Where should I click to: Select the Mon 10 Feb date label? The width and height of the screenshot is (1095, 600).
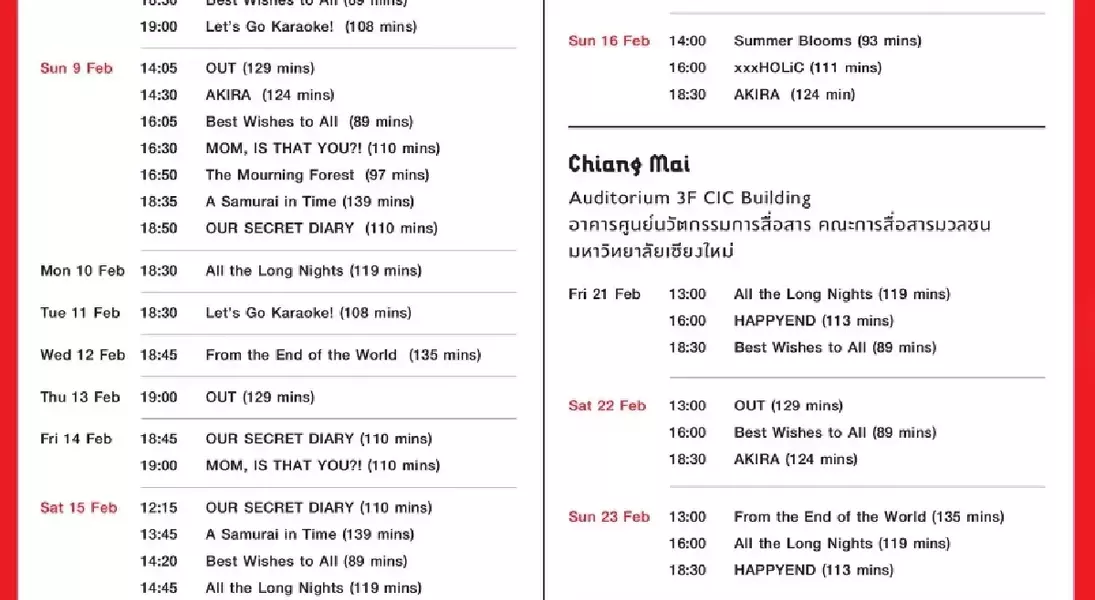click(x=82, y=271)
